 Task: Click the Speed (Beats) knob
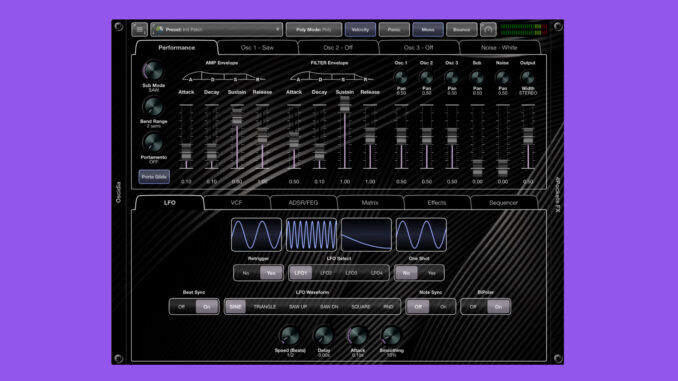click(290, 336)
